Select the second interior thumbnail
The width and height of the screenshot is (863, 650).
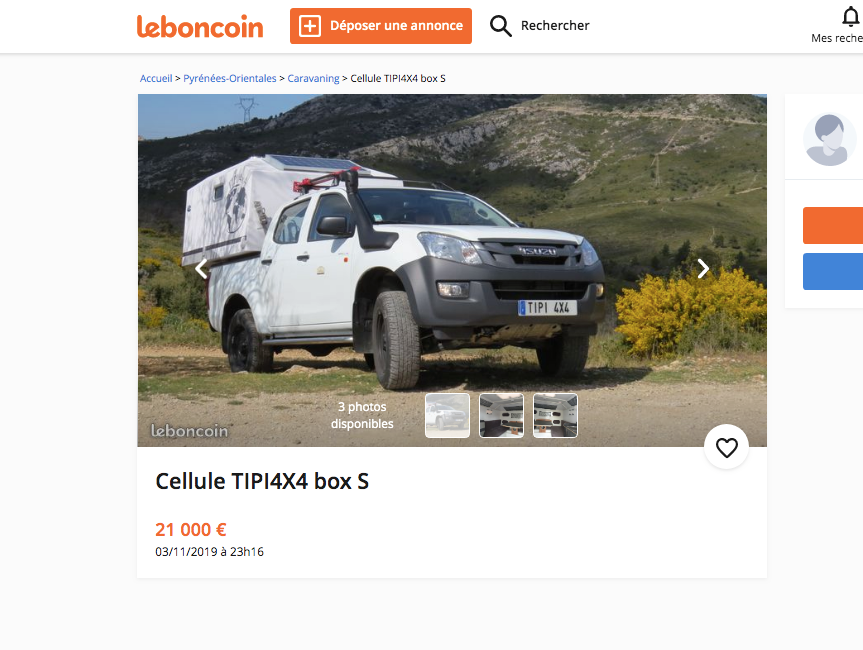tap(501, 416)
